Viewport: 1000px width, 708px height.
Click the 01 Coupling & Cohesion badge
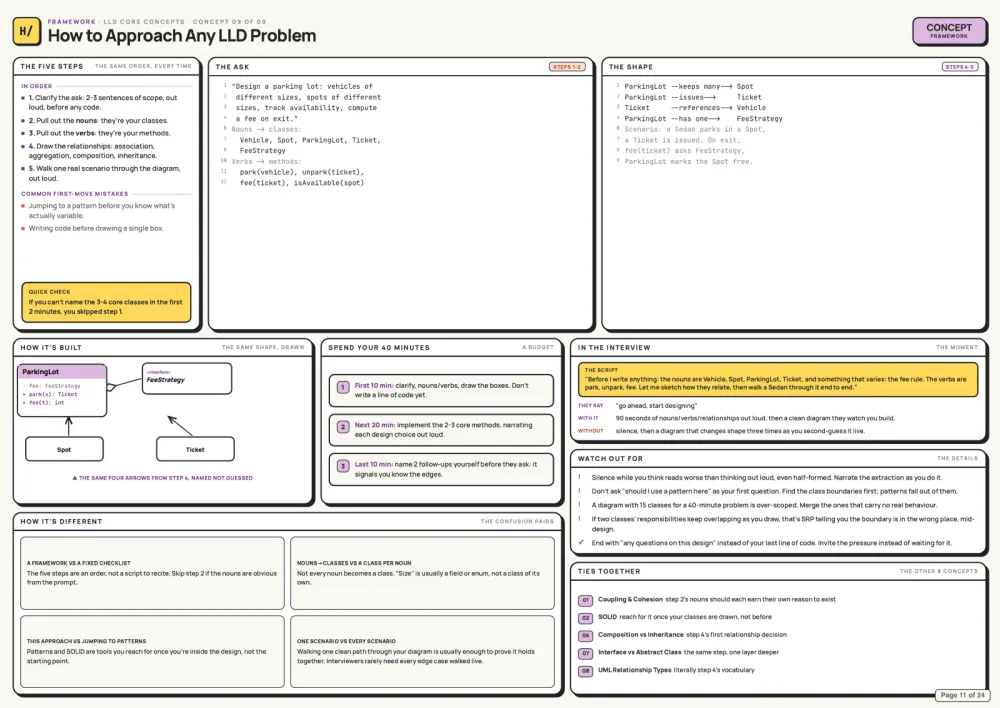click(585, 600)
